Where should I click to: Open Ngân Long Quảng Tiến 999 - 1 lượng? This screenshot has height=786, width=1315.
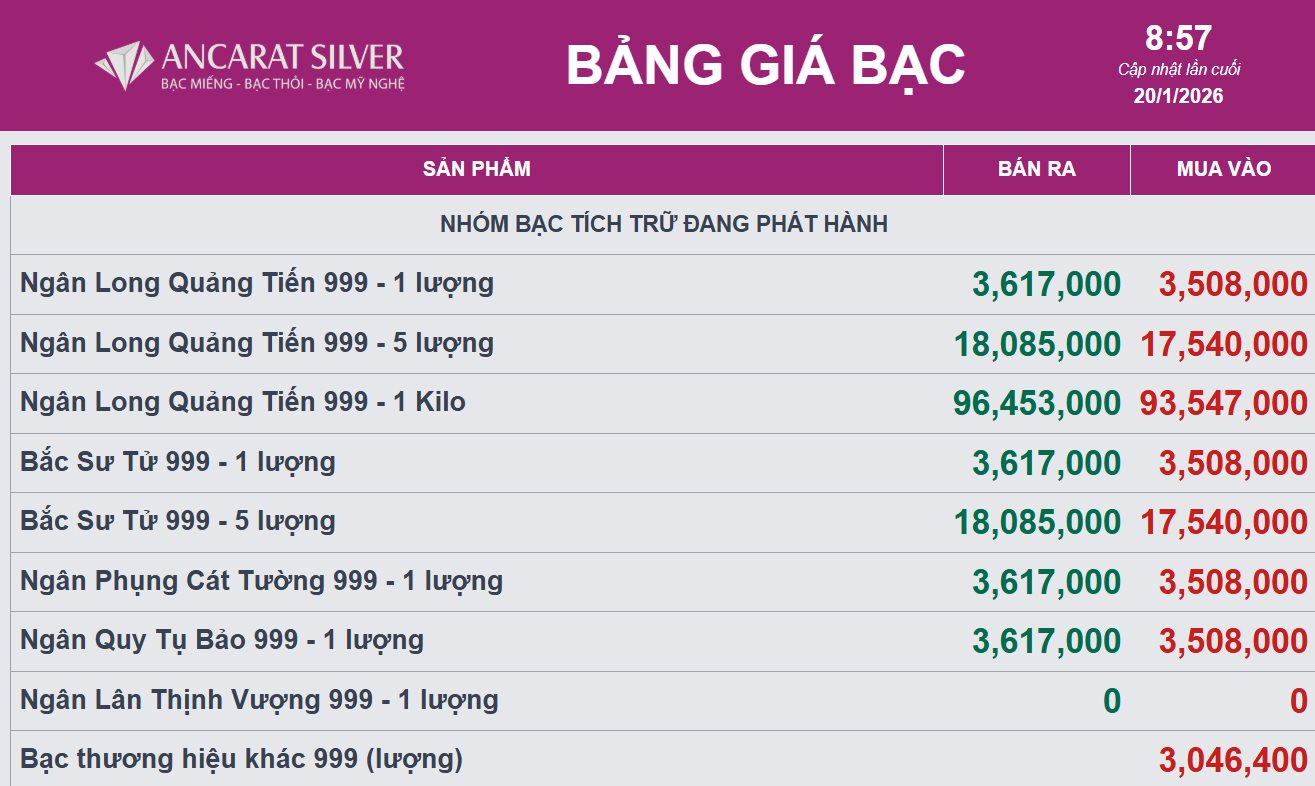(257, 283)
